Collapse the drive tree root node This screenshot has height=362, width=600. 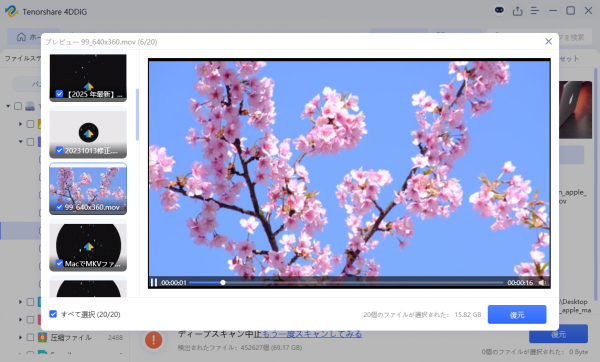click(8, 106)
